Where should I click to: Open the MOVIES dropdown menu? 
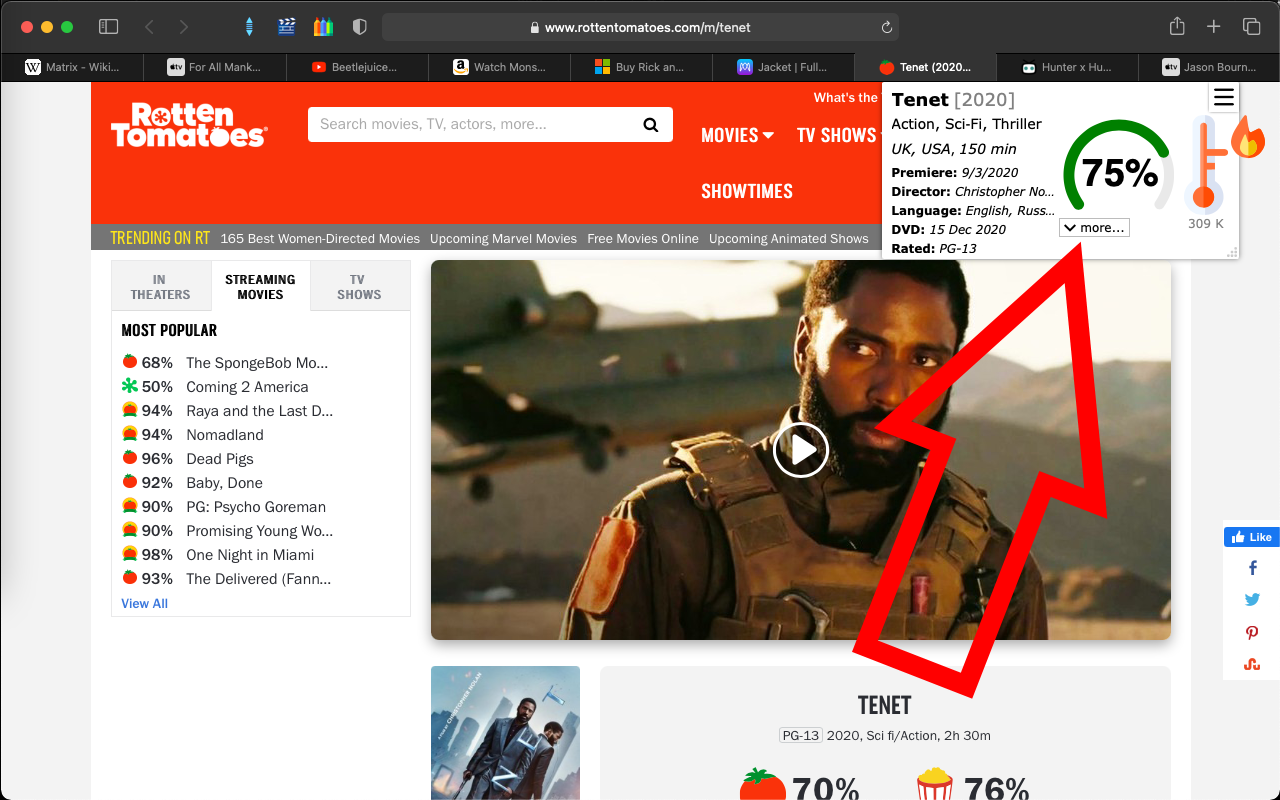click(x=738, y=135)
